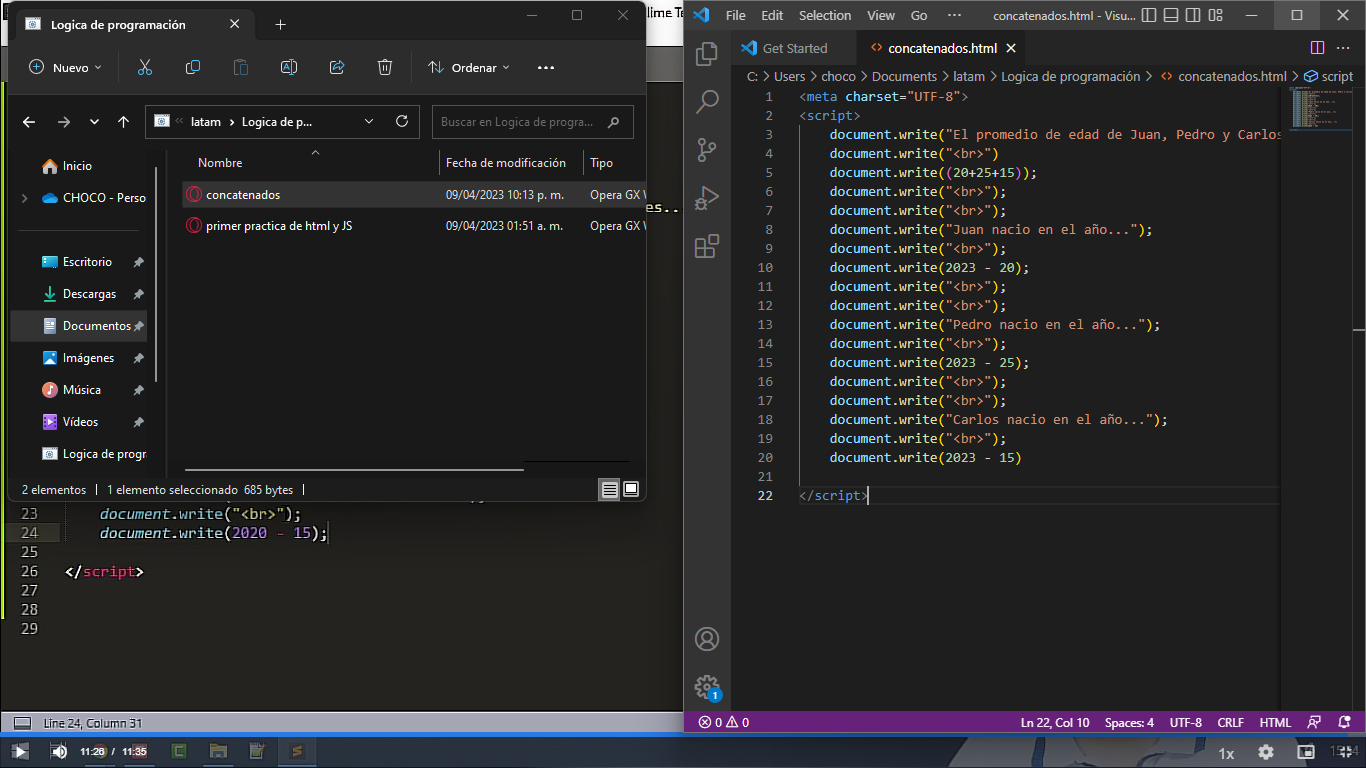Mute the video player volume
This screenshot has height=768, width=1366.
click(59, 751)
